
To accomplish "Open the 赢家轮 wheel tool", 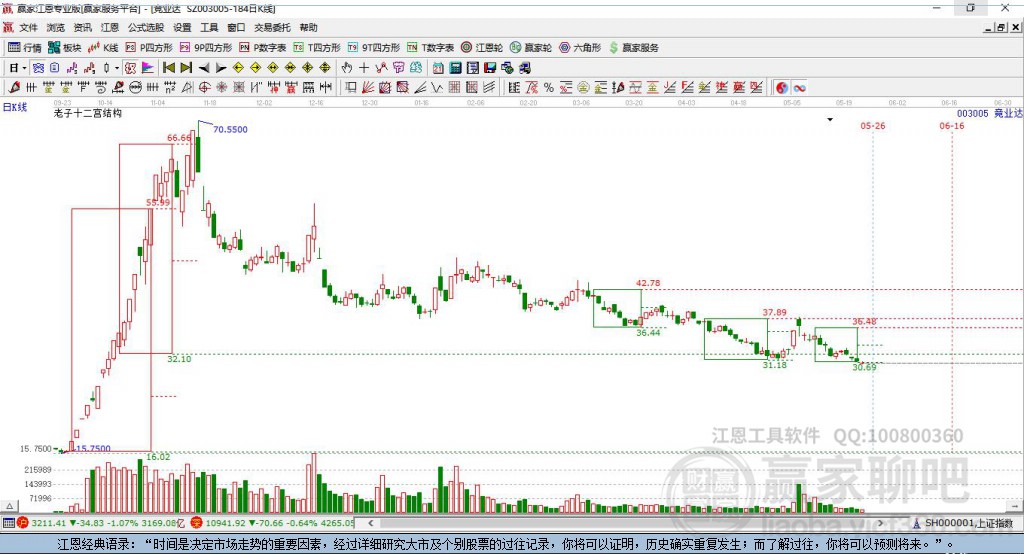I will click(530, 48).
